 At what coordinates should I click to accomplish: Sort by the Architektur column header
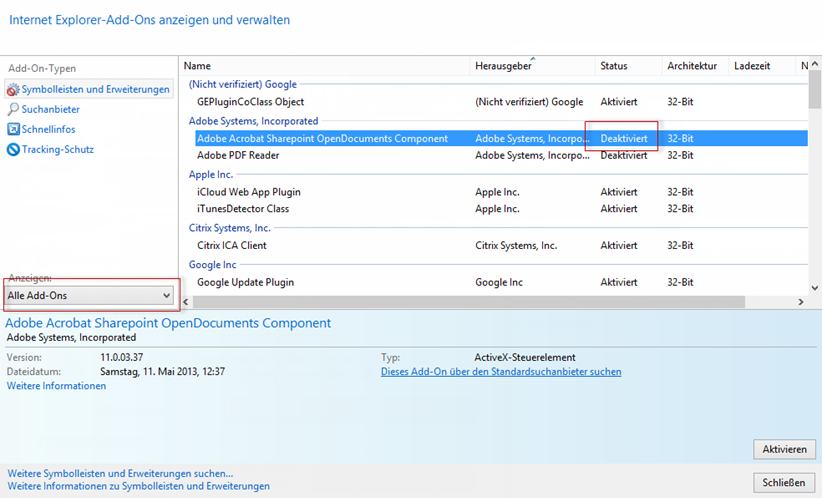click(x=695, y=66)
